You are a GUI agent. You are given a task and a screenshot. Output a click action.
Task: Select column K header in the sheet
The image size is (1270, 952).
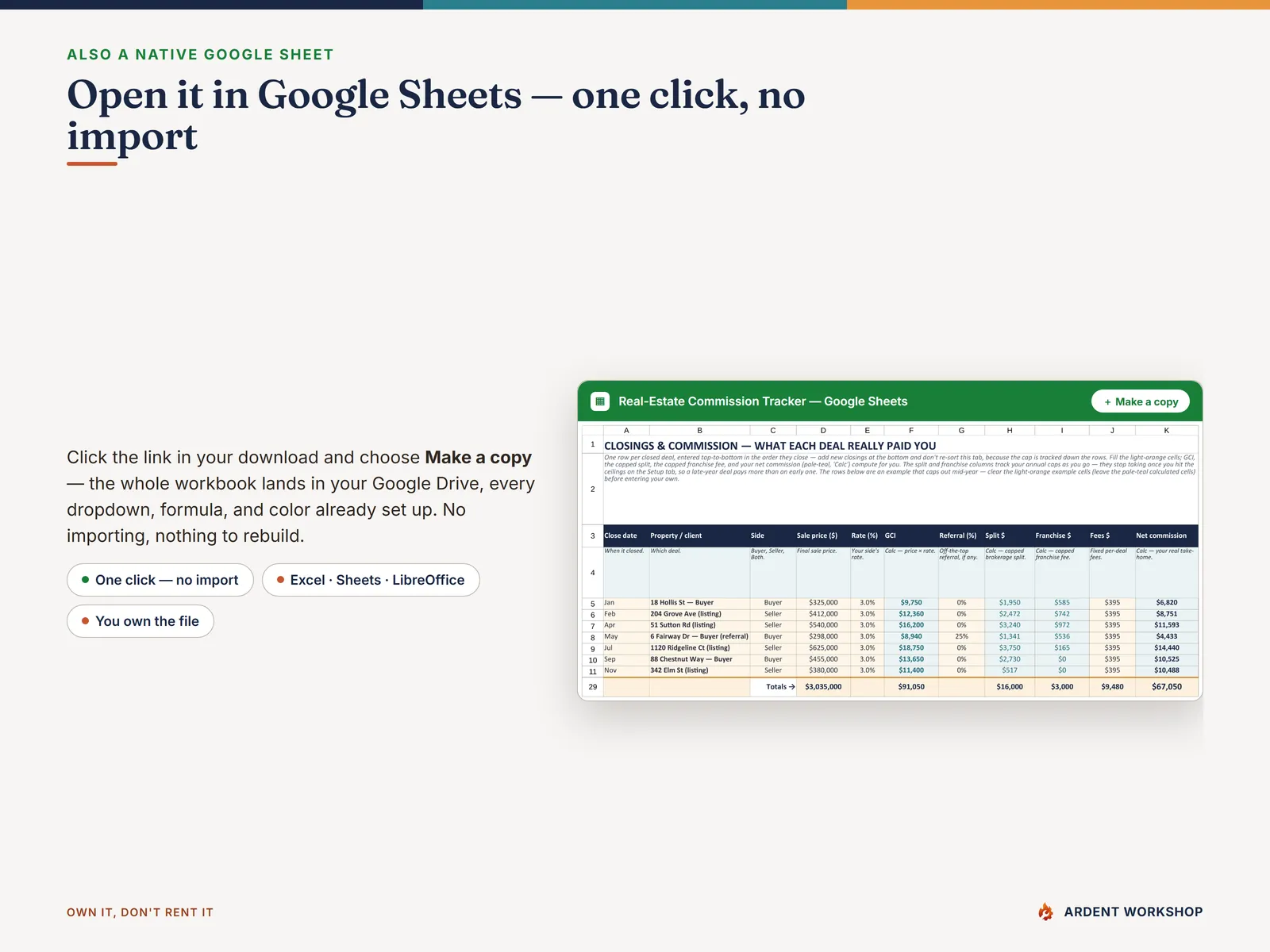click(x=1167, y=431)
